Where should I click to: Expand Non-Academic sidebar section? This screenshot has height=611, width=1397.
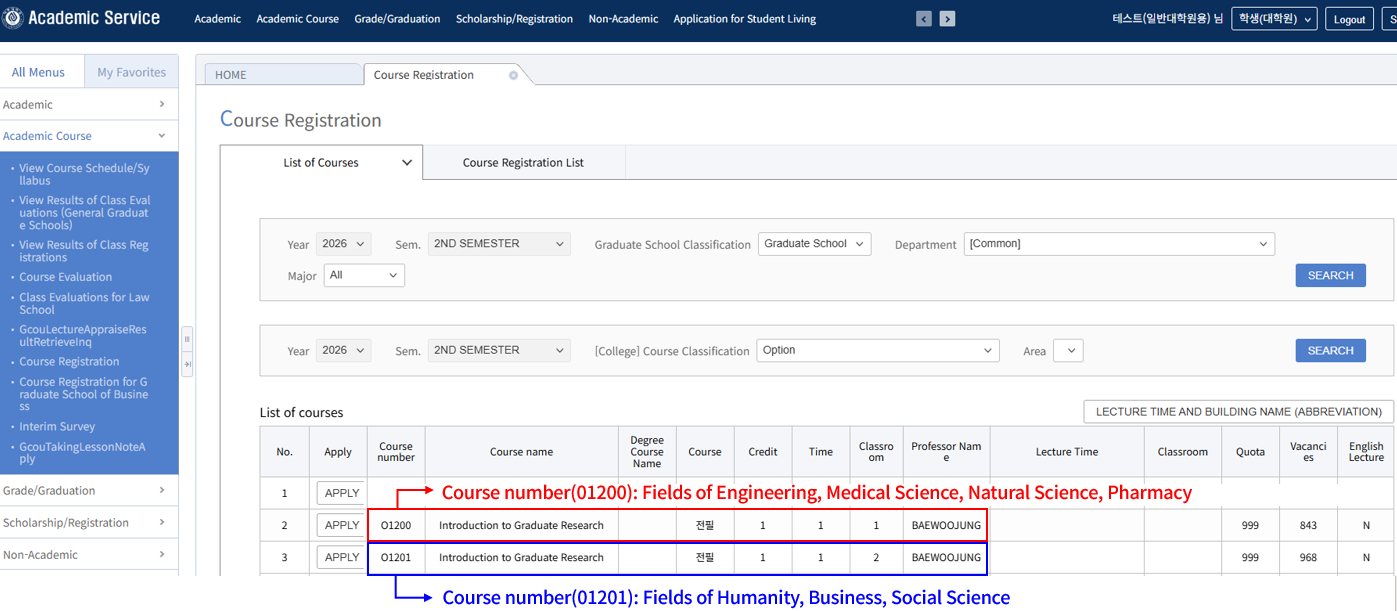coord(89,554)
